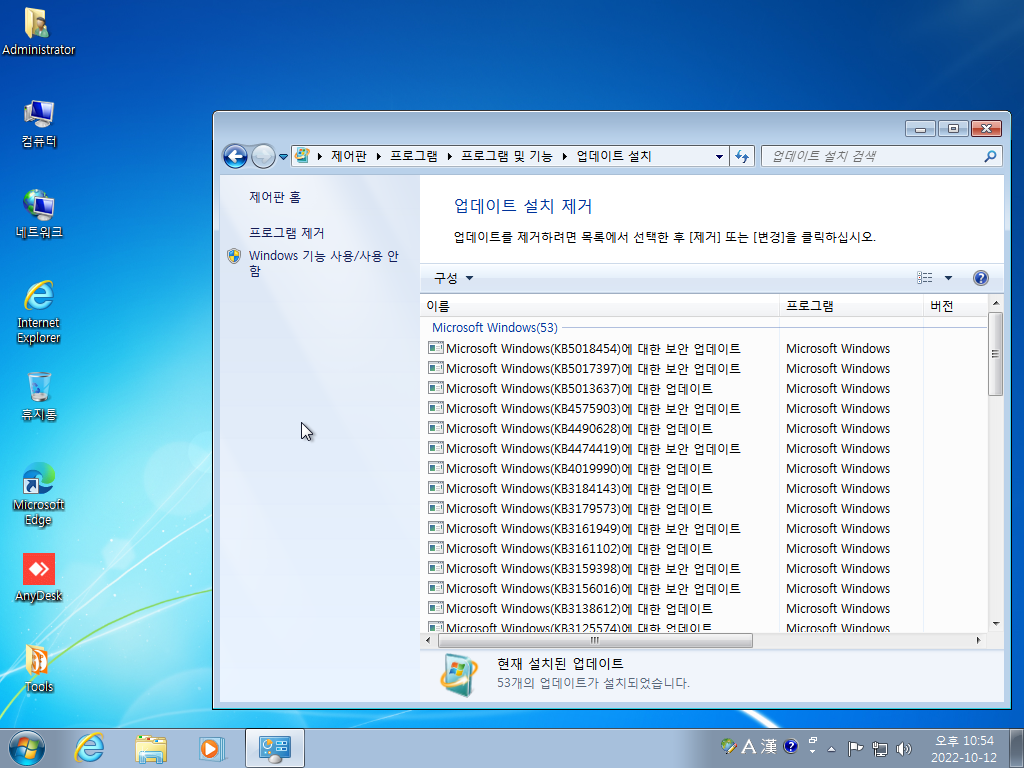Select the 네트워크 desktop icon

tap(39, 214)
